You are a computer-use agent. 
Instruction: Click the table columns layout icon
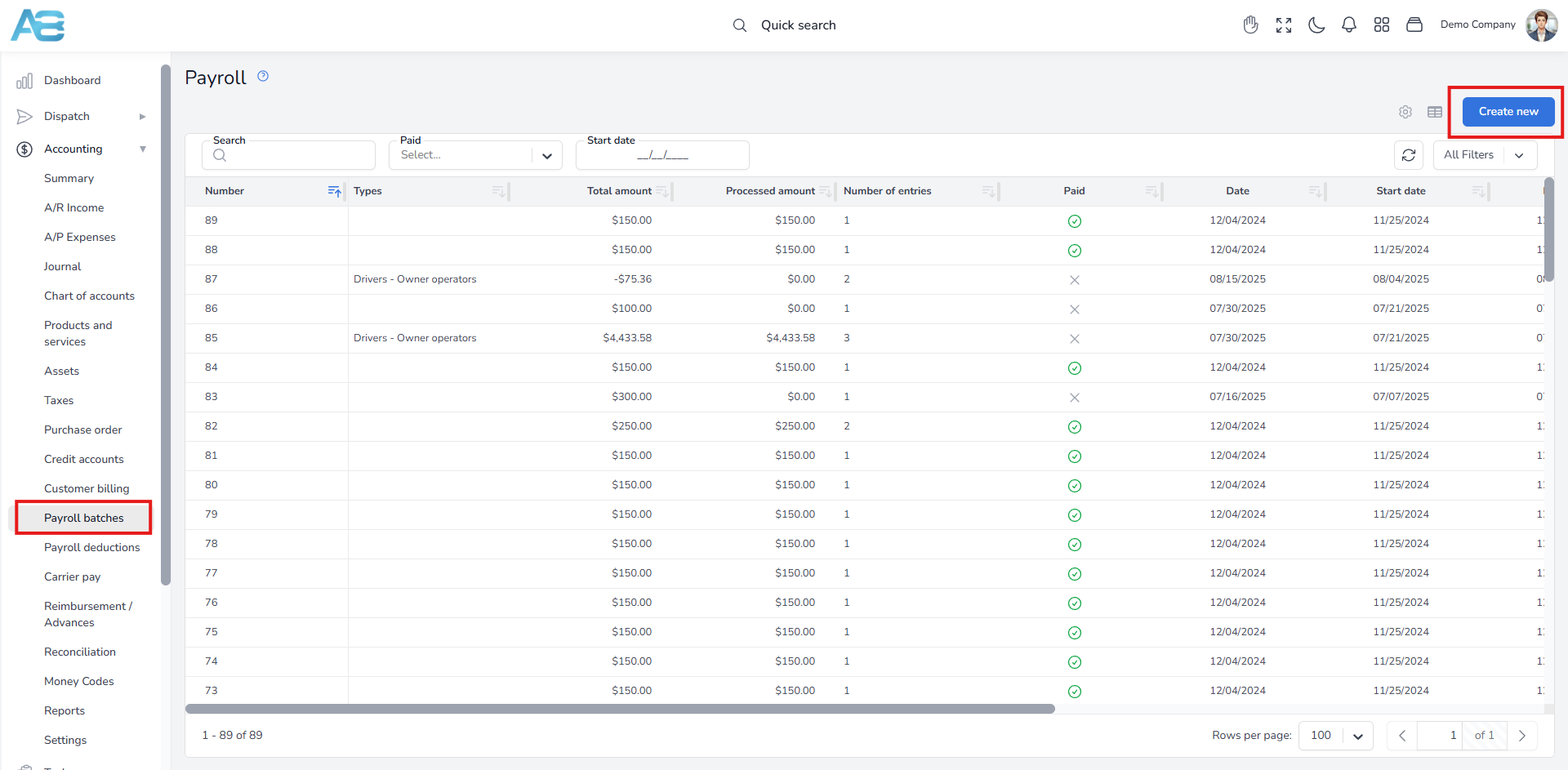[x=1435, y=112]
